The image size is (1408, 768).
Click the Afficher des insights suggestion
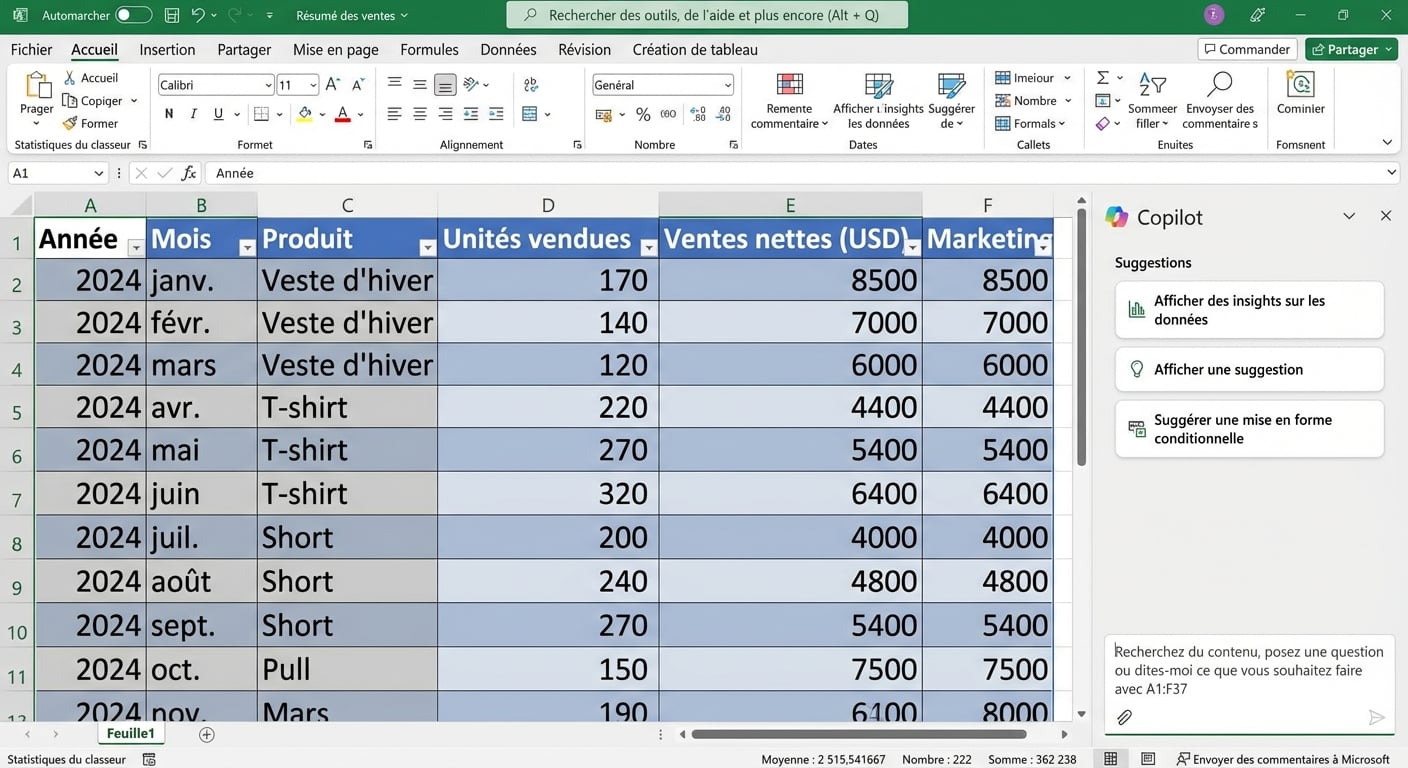click(1249, 310)
